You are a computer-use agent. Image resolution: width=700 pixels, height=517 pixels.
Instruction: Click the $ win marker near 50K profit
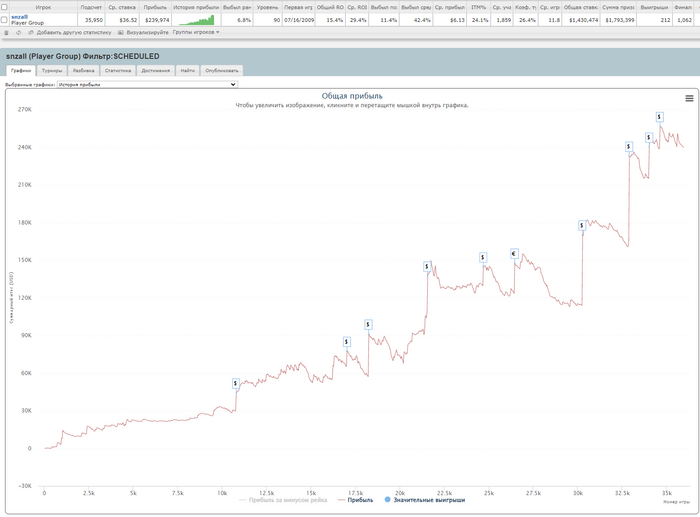(236, 383)
